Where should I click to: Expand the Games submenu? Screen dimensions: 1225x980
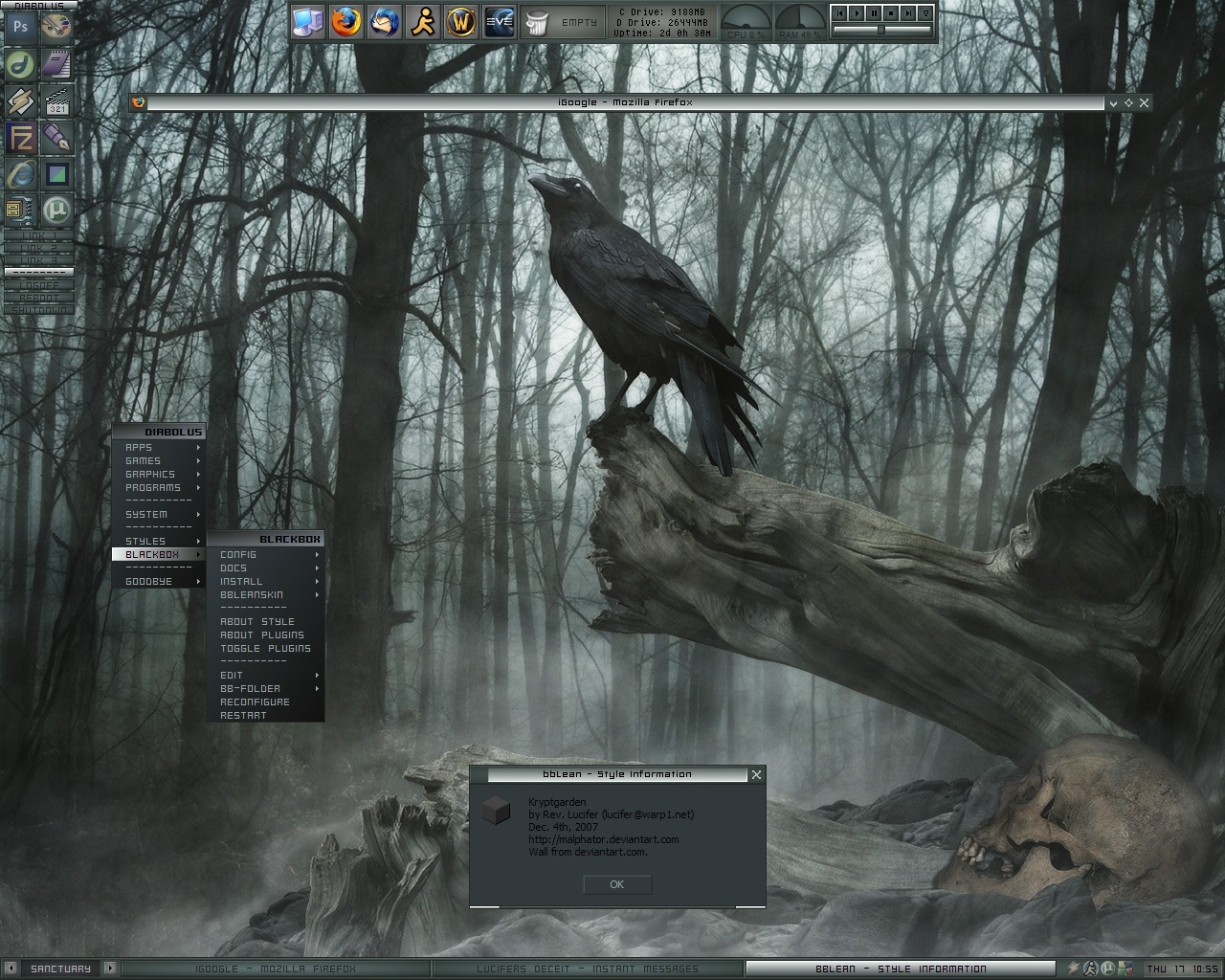pyautogui.click(x=159, y=460)
